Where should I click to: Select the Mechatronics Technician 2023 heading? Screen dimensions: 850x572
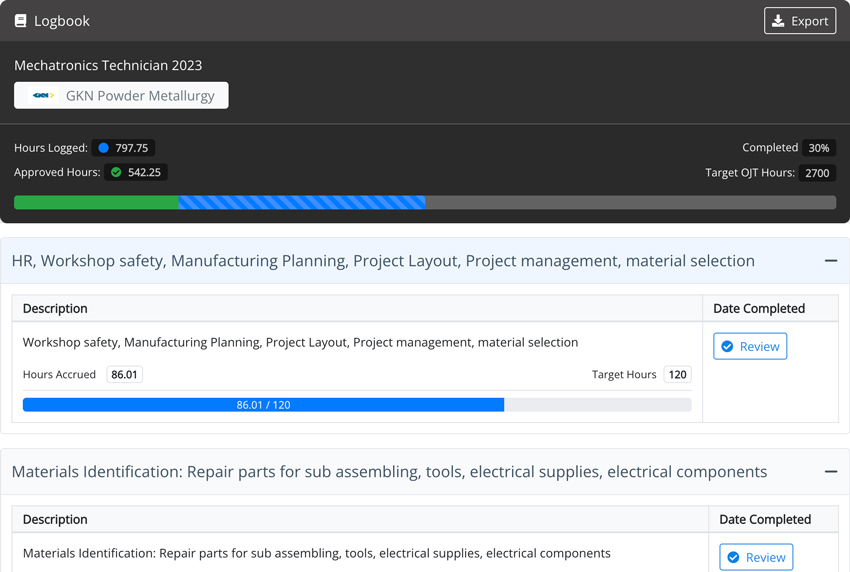[108, 65]
